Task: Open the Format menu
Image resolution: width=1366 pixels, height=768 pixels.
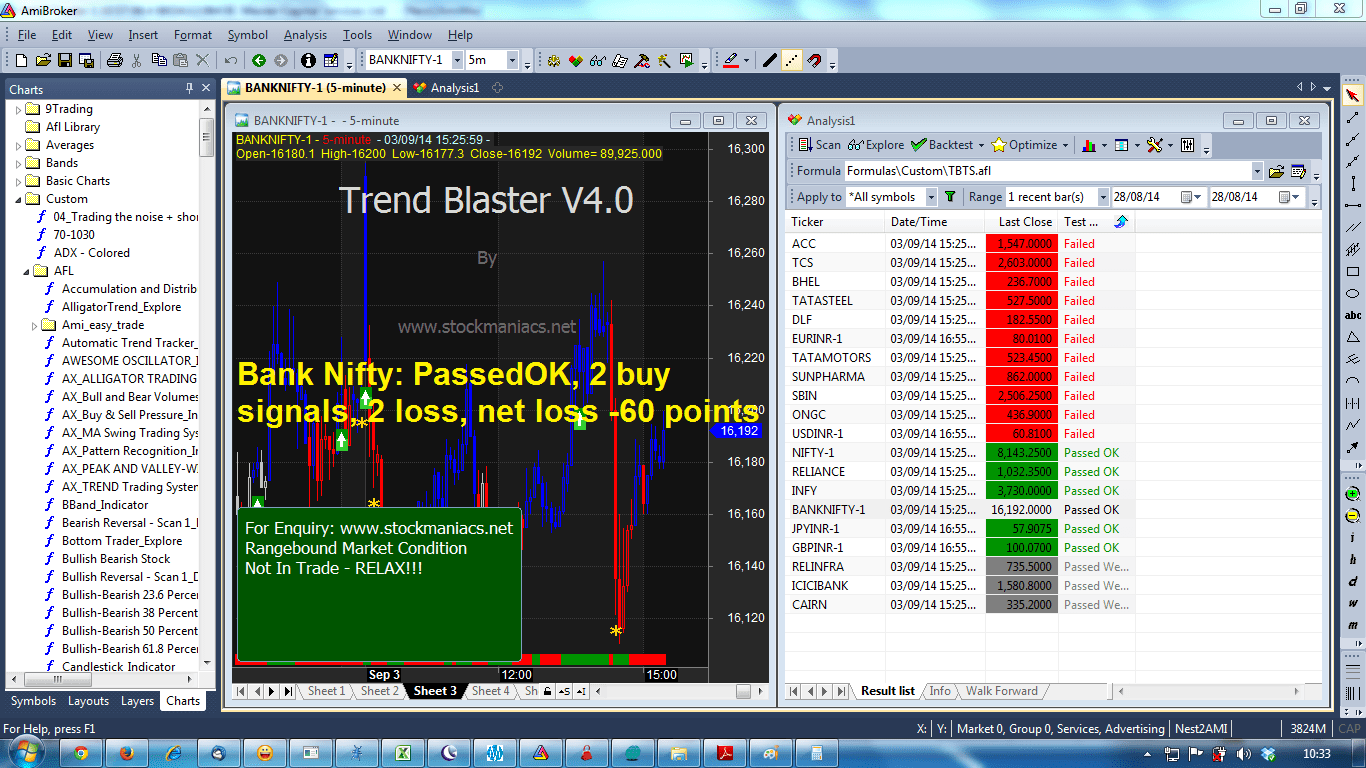Action: click(193, 35)
